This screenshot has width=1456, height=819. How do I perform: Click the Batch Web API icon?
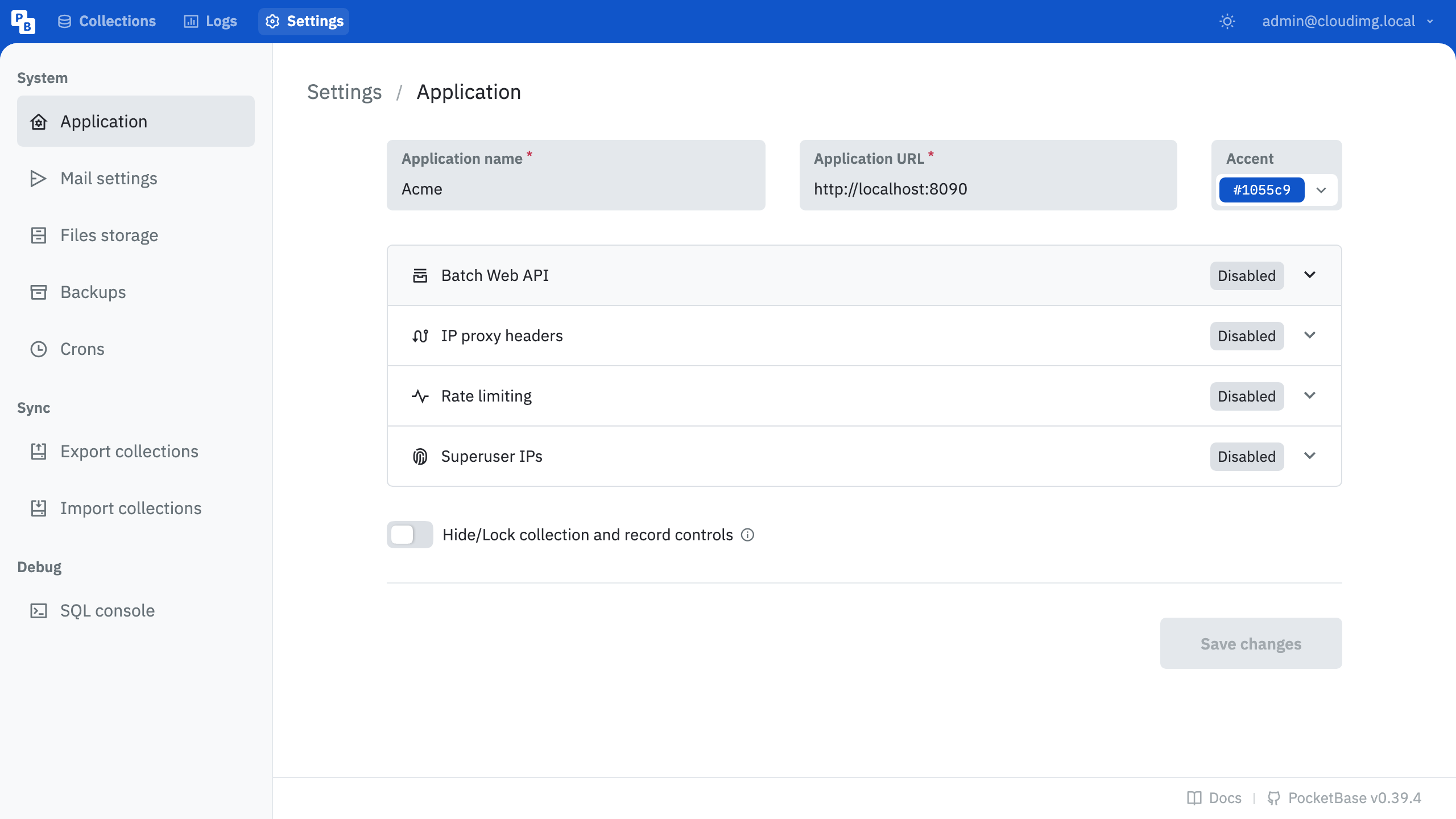(x=420, y=276)
